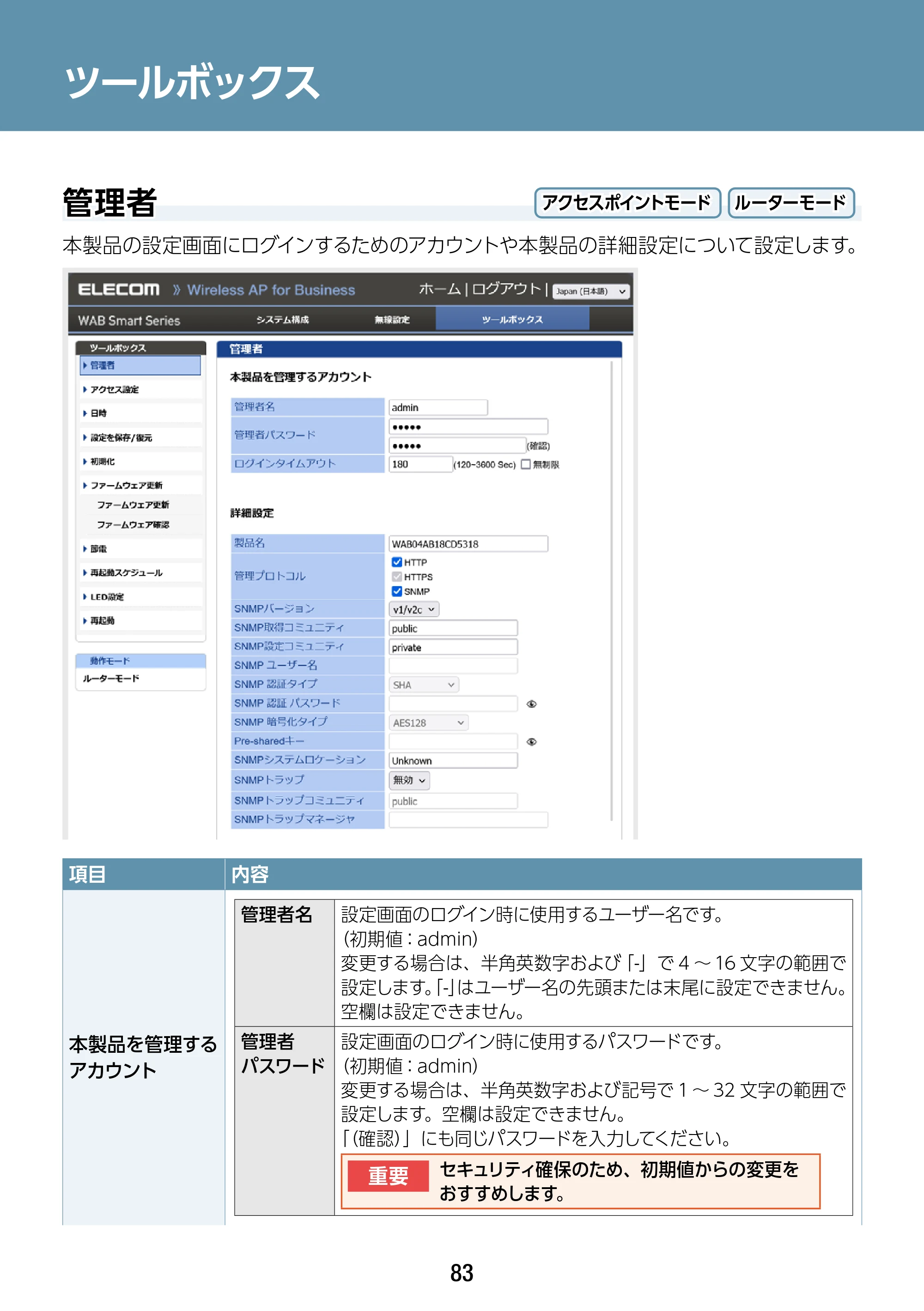The width and height of the screenshot is (924, 1311).
Task: Open 設定を保存/復元 in the sidebar
Action: [x=140, y=437]
